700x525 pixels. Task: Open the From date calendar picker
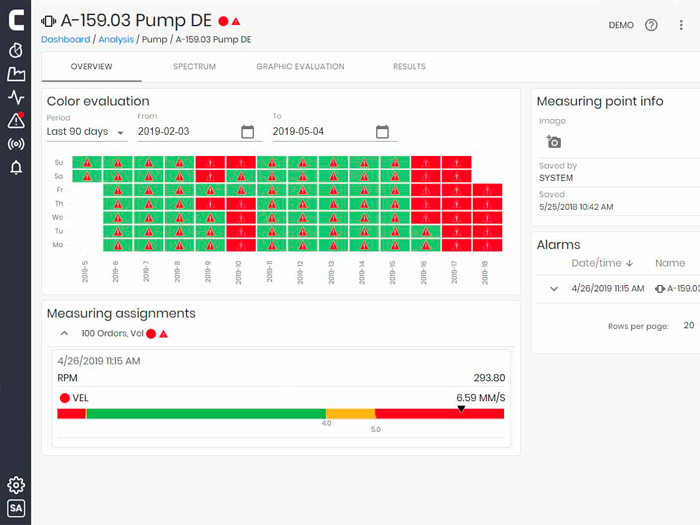pyautogui.click(x=247, y=132)
